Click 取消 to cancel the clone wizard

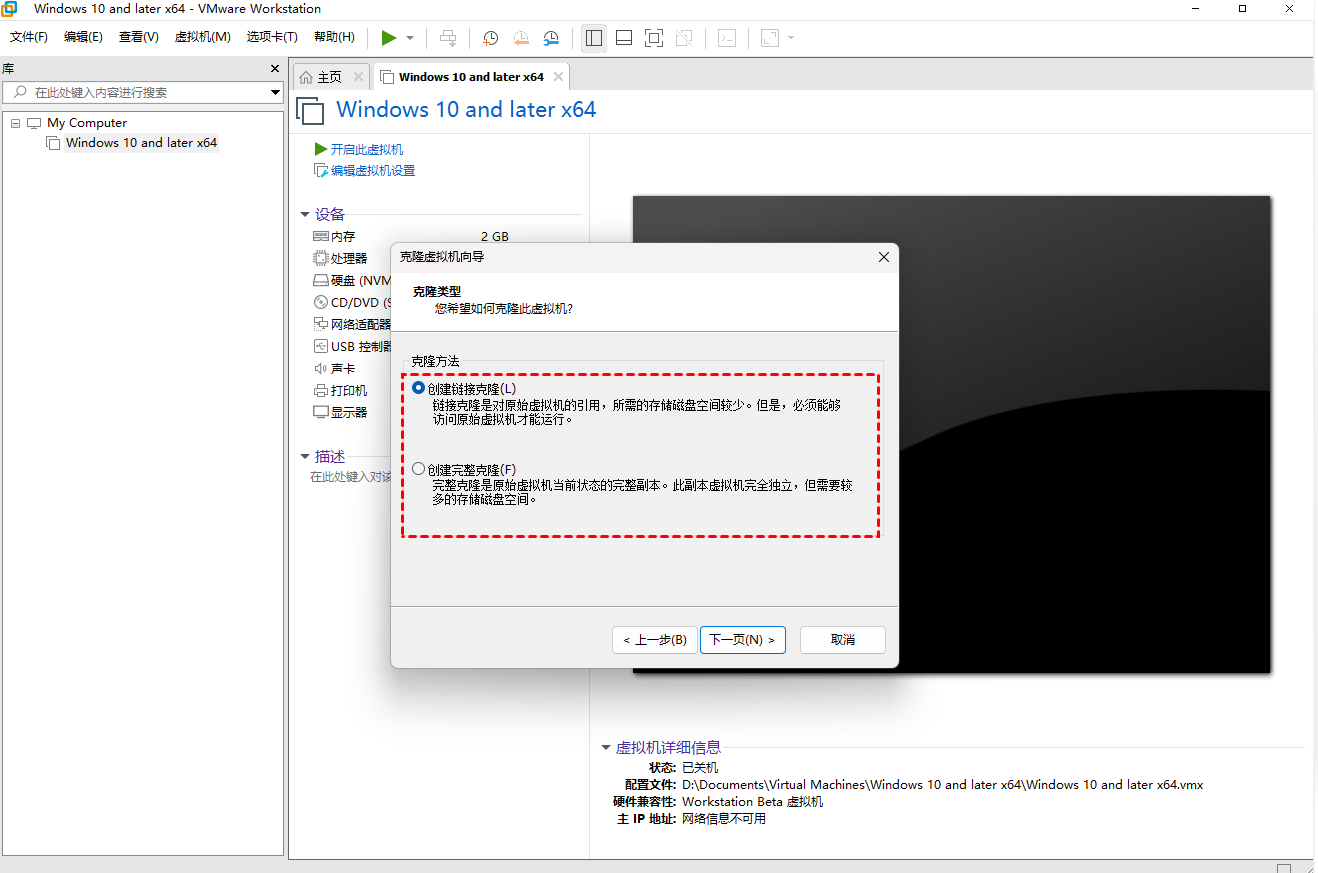(843, 640)
